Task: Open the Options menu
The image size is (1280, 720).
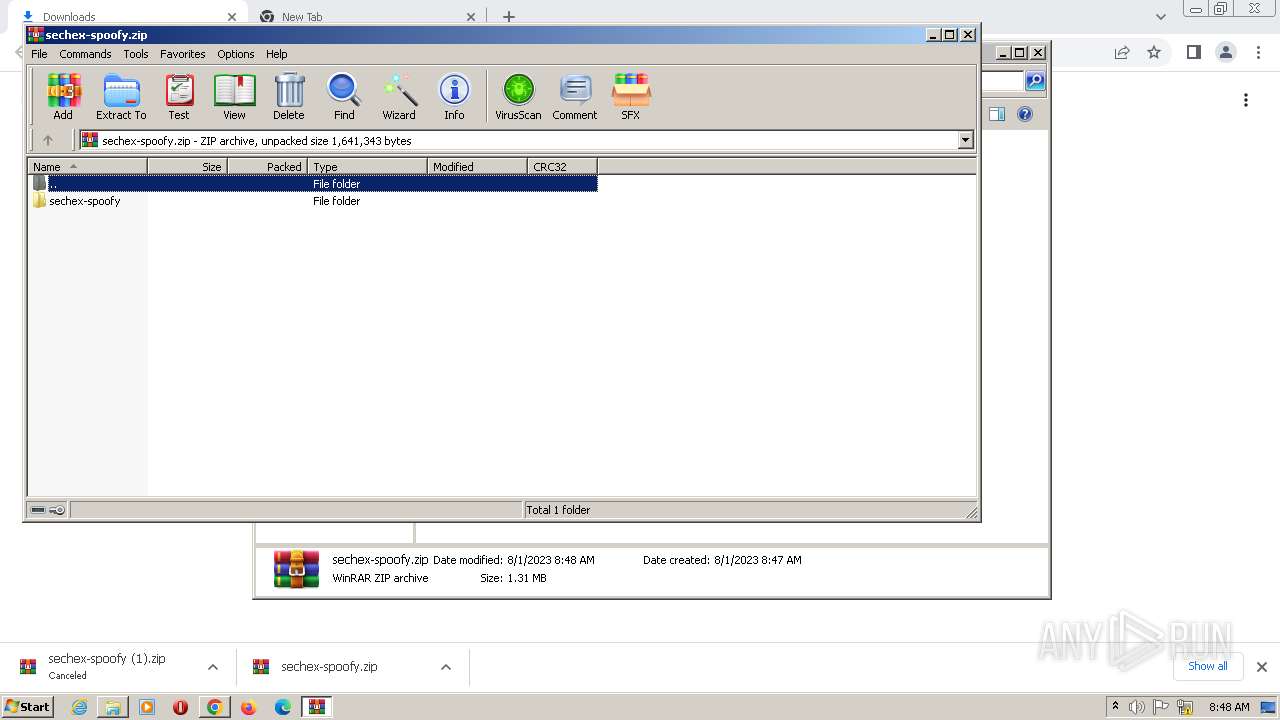Action: coord(236,54)
